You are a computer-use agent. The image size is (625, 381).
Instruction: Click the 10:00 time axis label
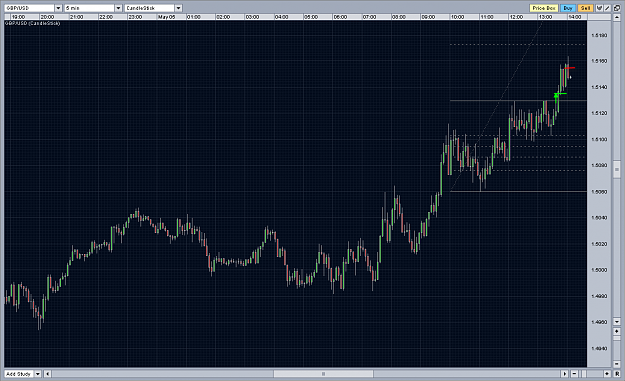click(457, 17)
